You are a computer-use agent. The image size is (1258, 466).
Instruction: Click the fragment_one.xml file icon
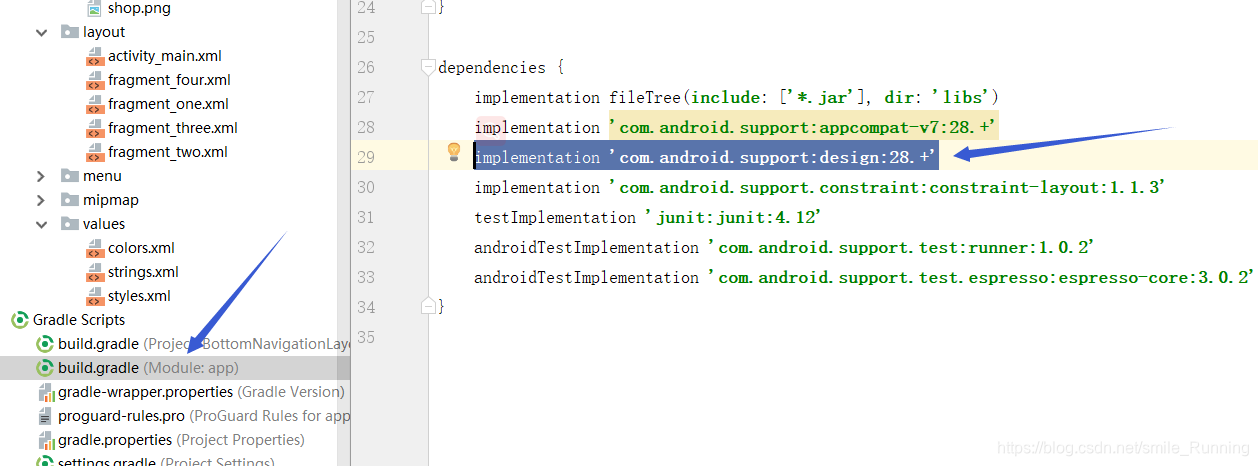94,104
